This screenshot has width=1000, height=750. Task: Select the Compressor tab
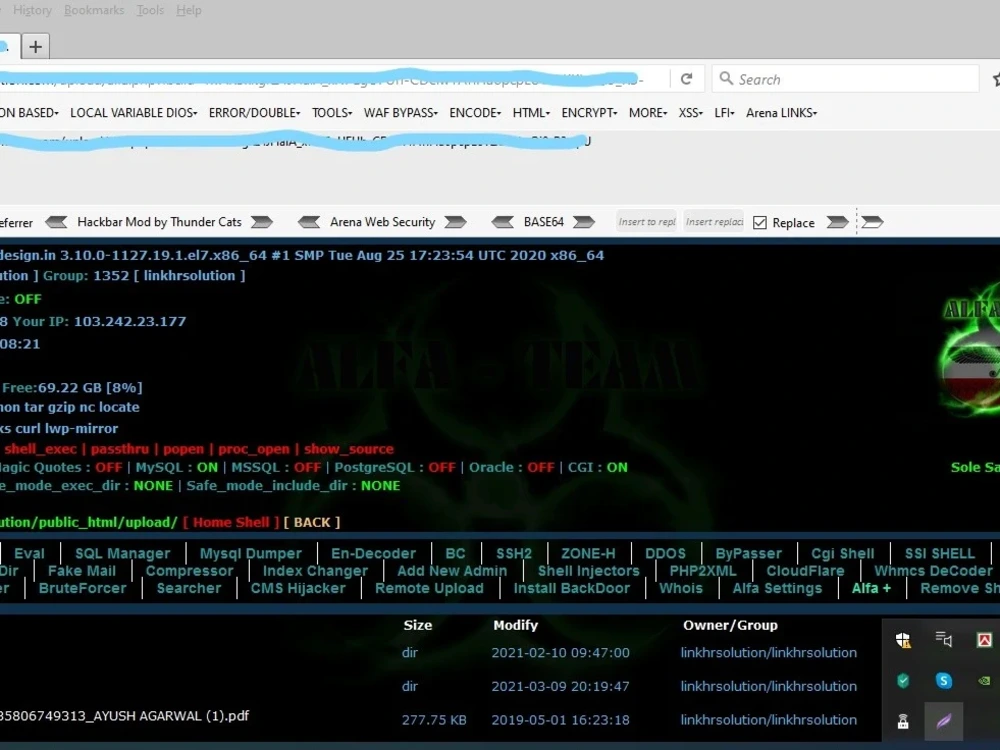tap(189, 571)
